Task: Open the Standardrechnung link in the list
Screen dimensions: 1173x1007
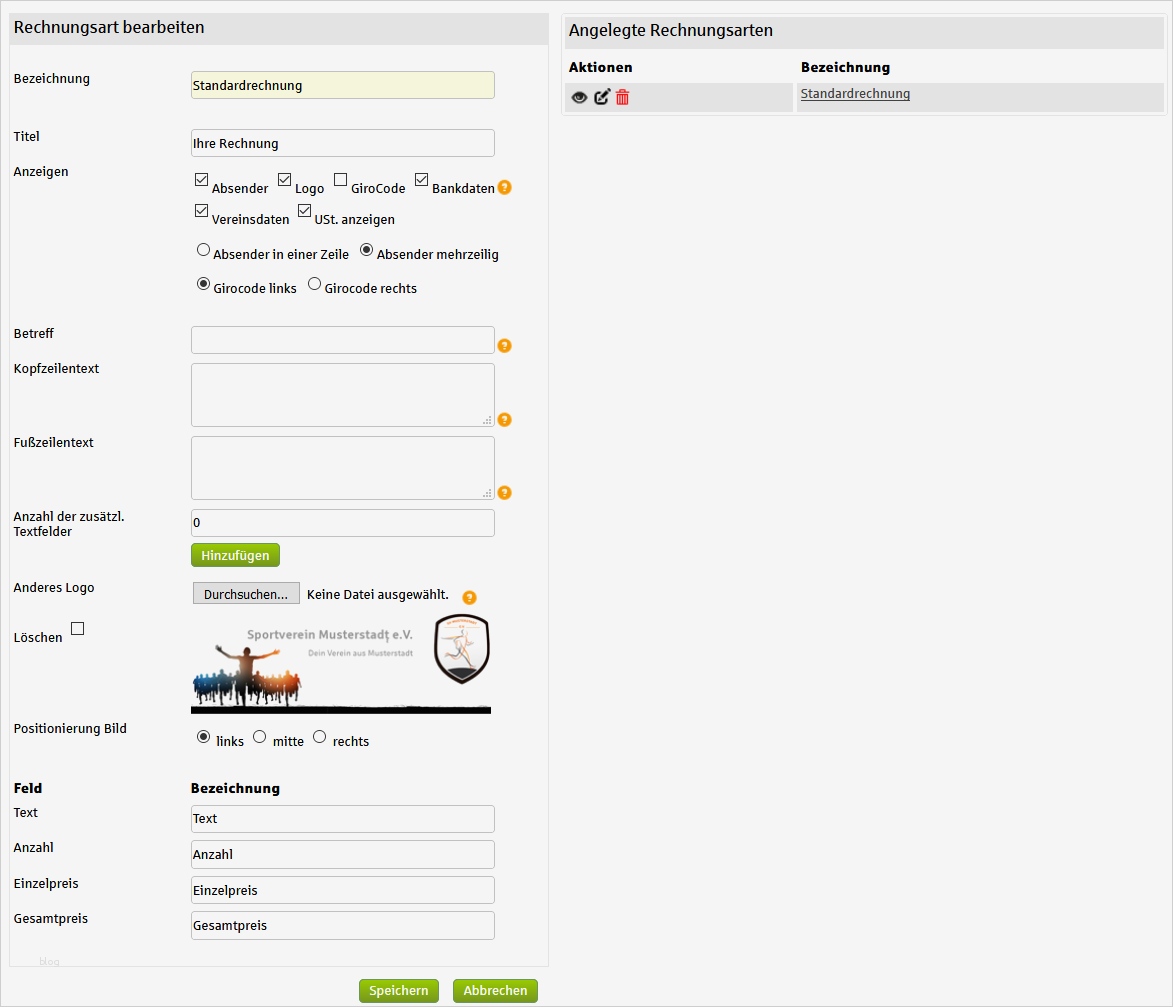Action: point(855,94)
